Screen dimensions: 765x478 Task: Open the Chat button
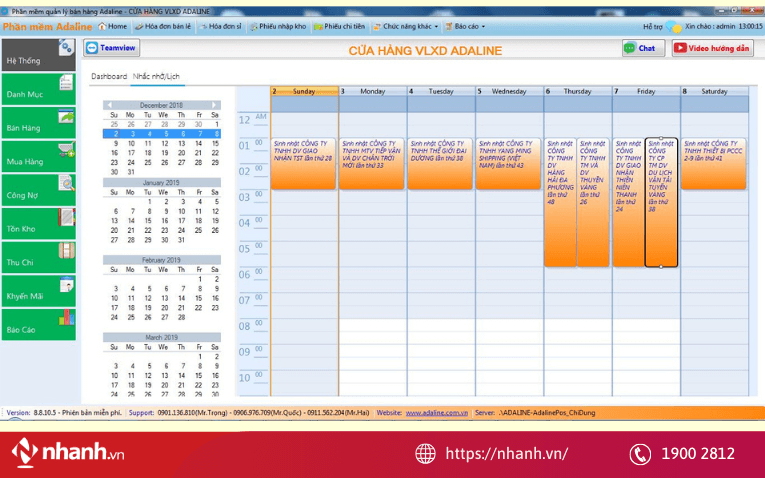(x=644, y=48)
